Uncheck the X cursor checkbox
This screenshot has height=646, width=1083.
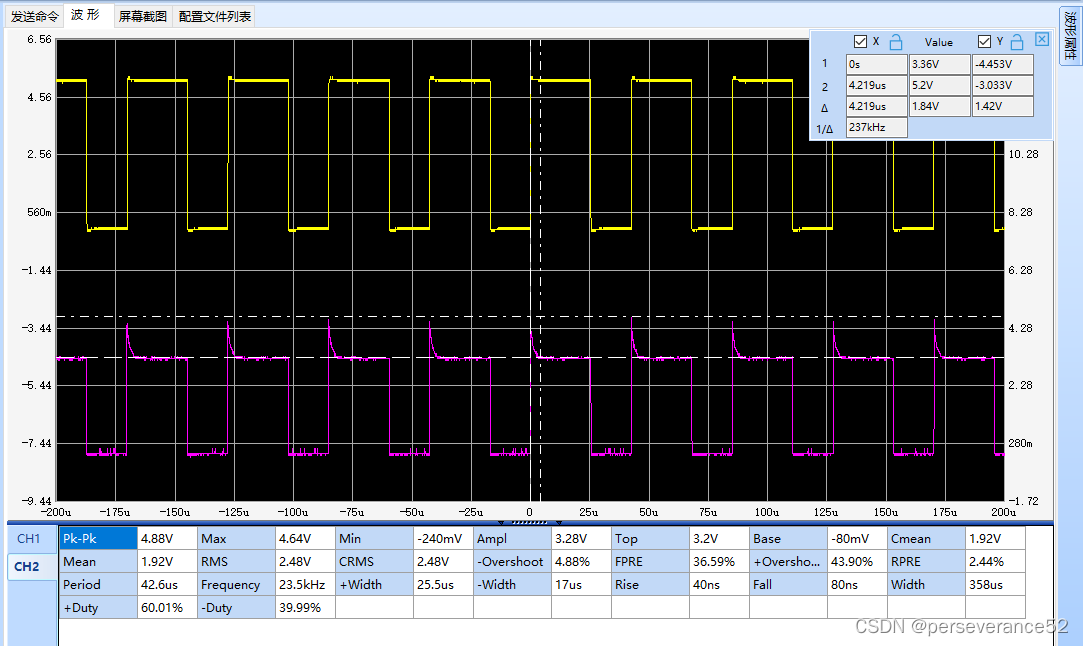(x=860, y=42)
